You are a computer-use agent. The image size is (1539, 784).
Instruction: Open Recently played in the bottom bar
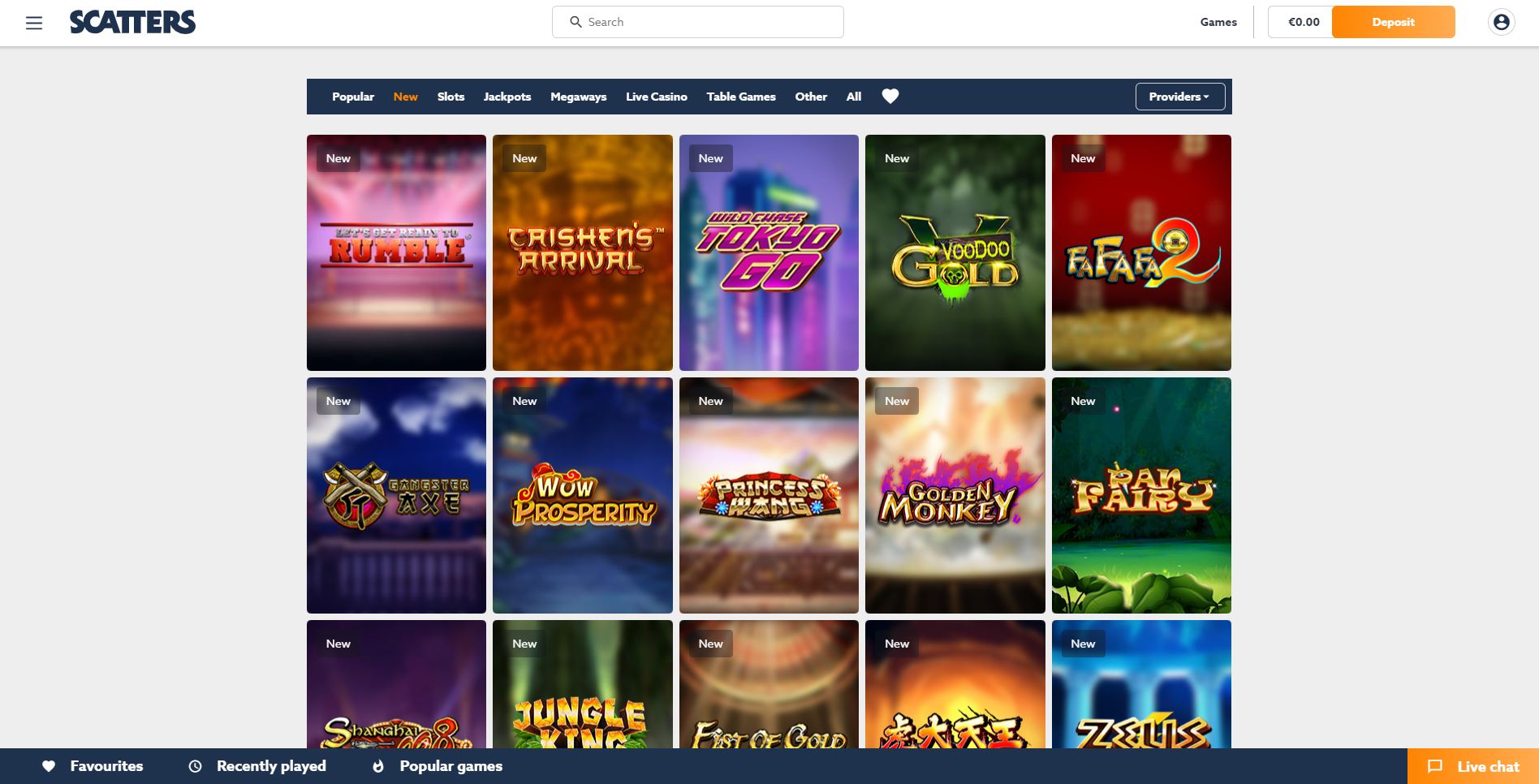257,766
